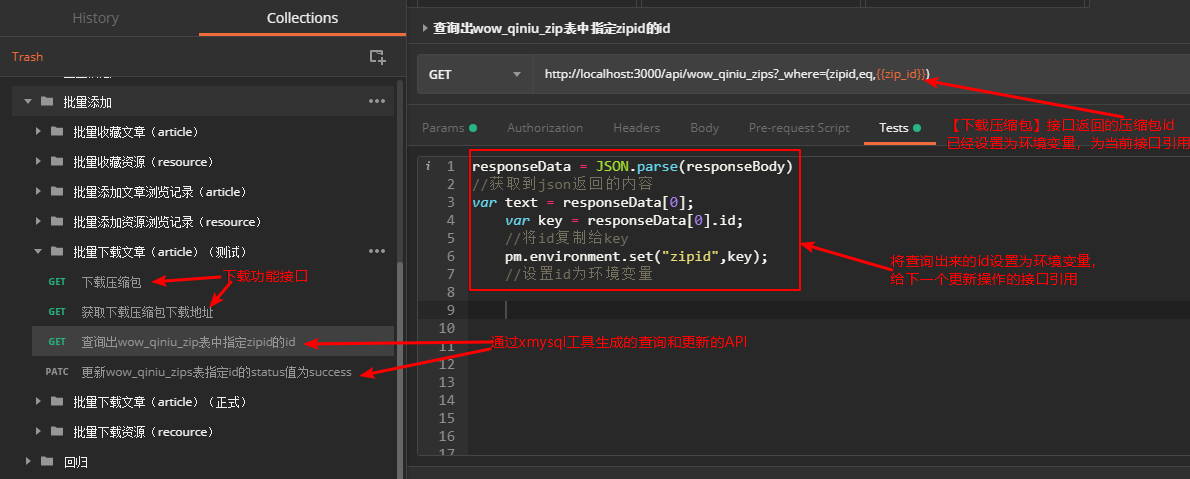Expand request title description triangle

(x=424, y=28)
